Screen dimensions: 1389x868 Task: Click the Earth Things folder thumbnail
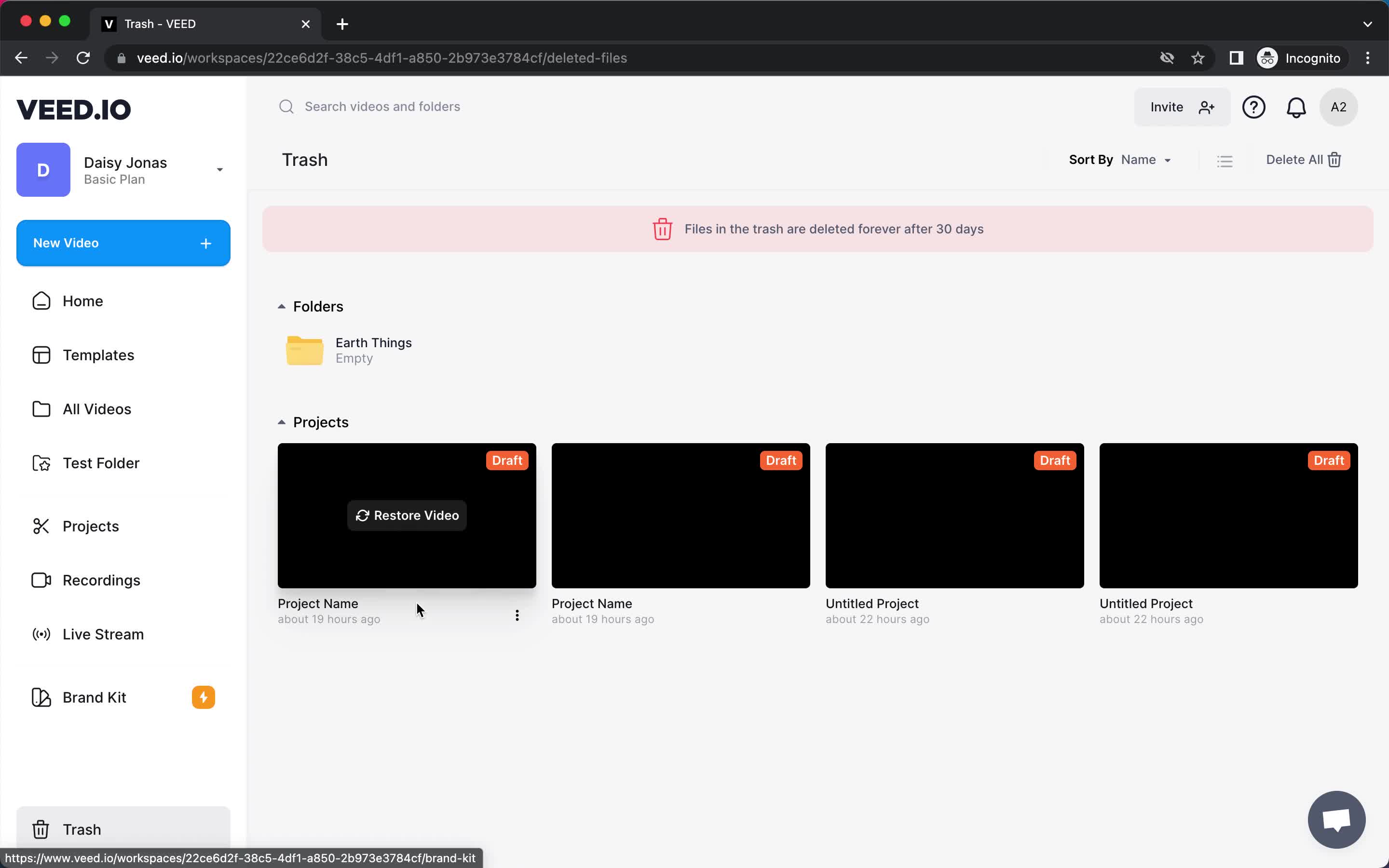click(304, 350)
